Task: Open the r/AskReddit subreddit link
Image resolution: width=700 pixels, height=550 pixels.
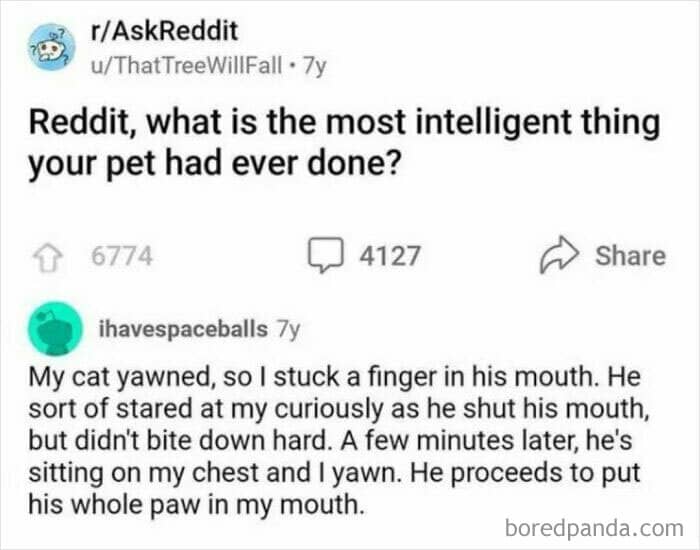Action: (x=164, y=31)
